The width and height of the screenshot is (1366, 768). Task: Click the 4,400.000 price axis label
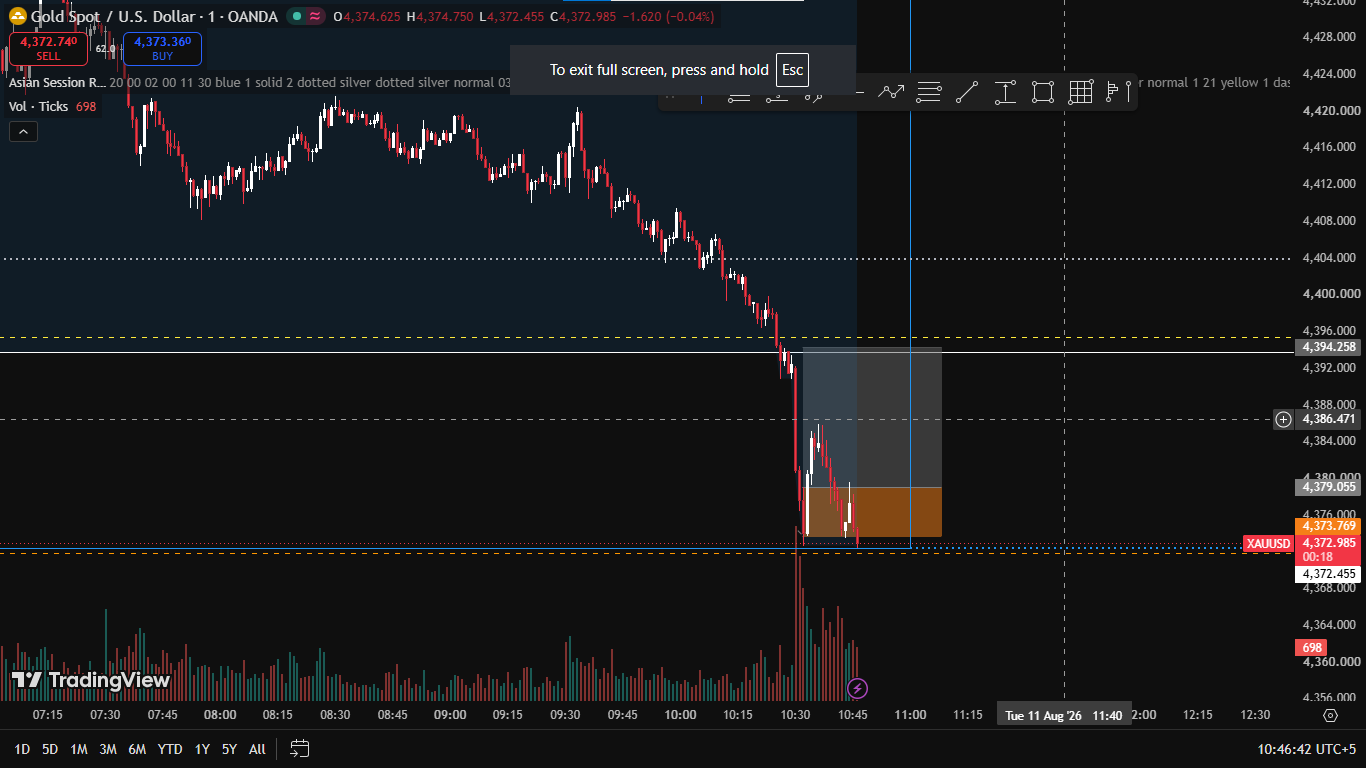click(1330, 294)
